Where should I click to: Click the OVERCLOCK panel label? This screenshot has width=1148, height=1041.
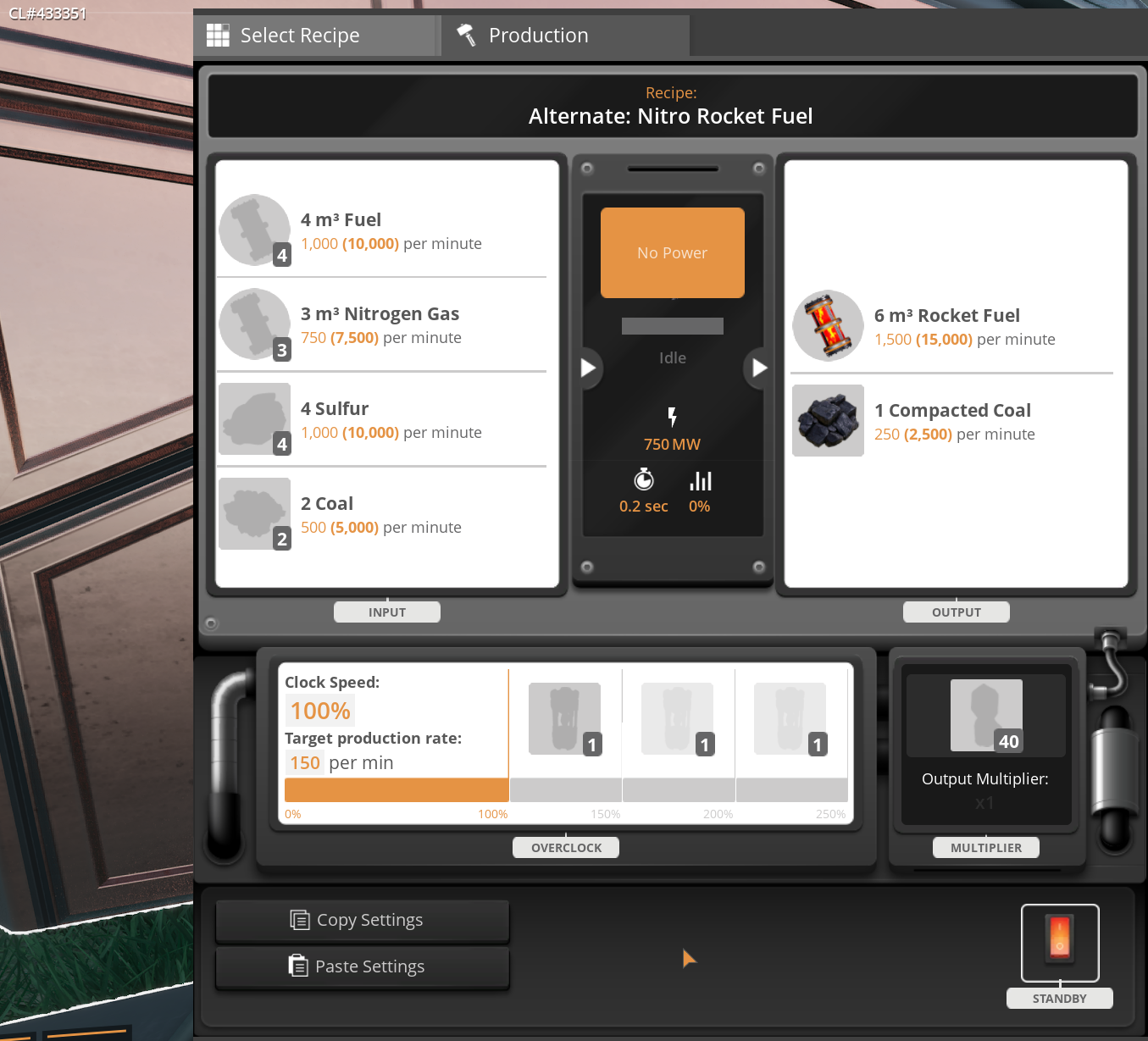pyautogui.click(x=566, y=848)
